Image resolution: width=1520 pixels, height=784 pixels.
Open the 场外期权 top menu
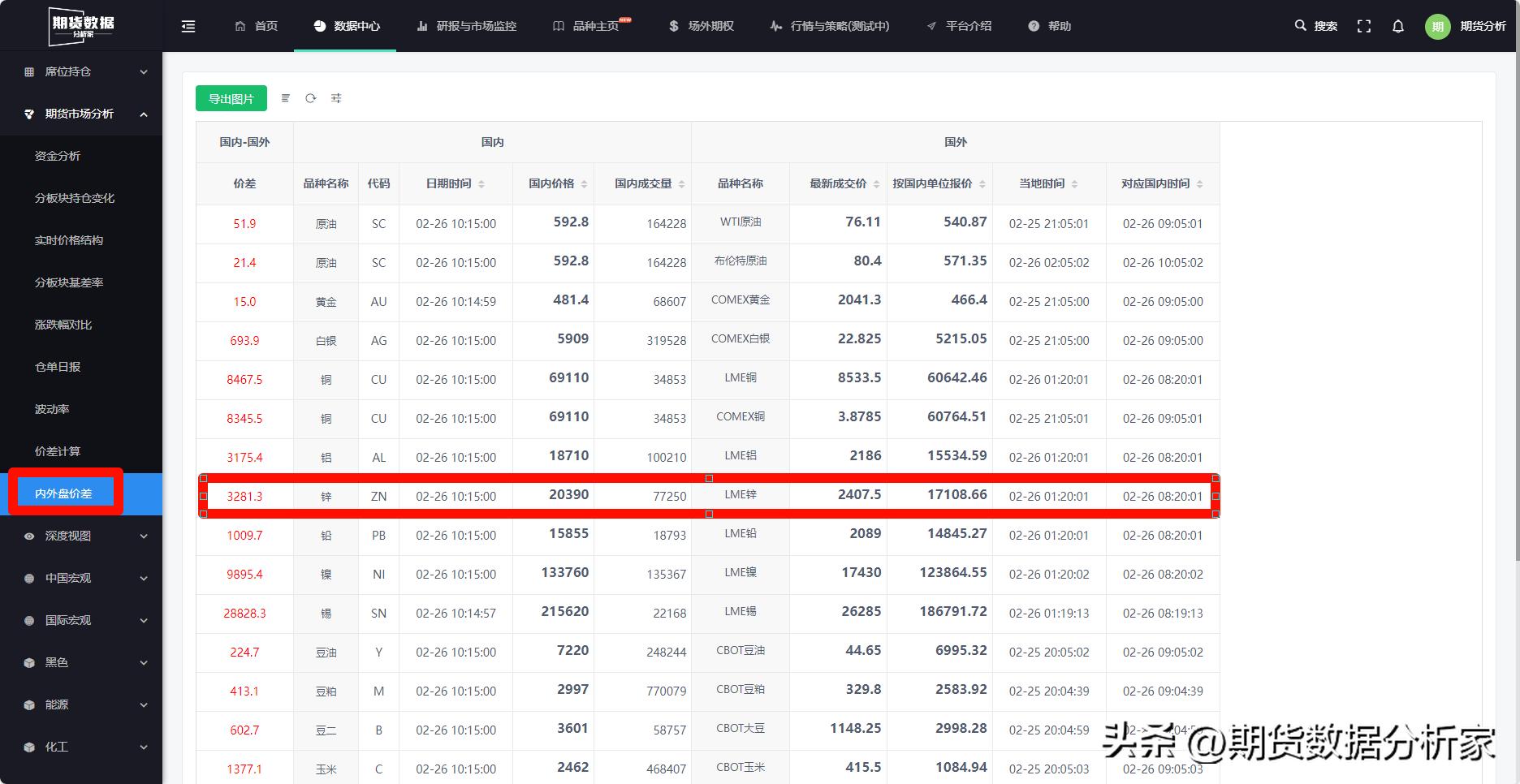pos(702,26)
